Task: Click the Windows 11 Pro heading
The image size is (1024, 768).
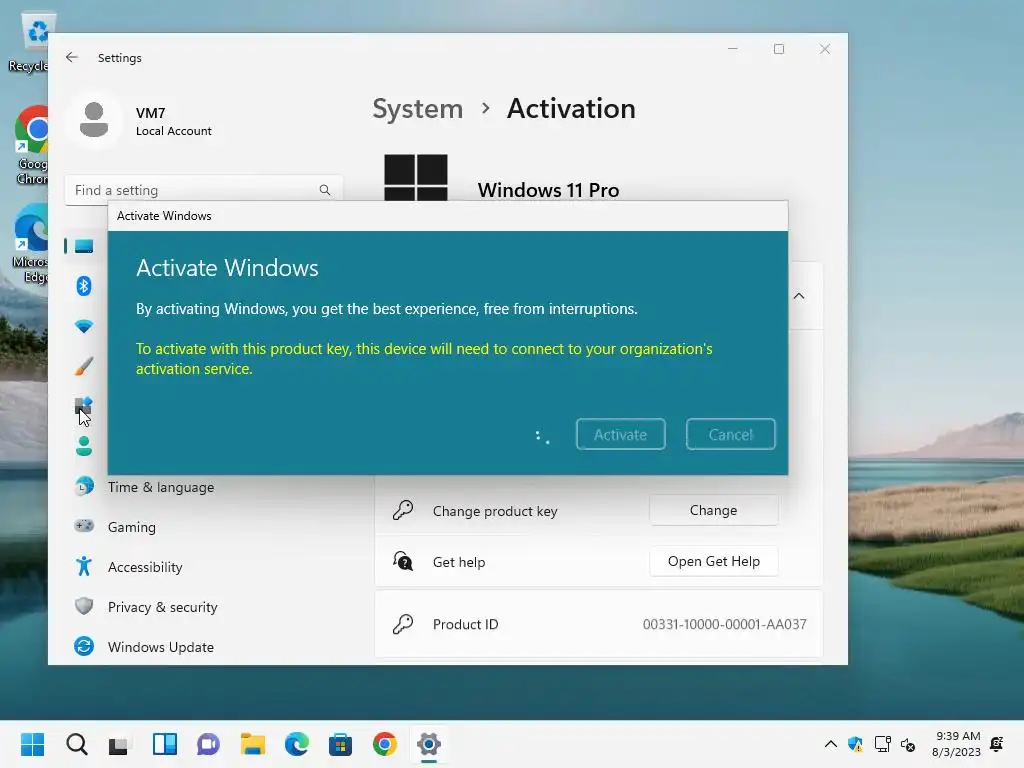Action: 548,190
